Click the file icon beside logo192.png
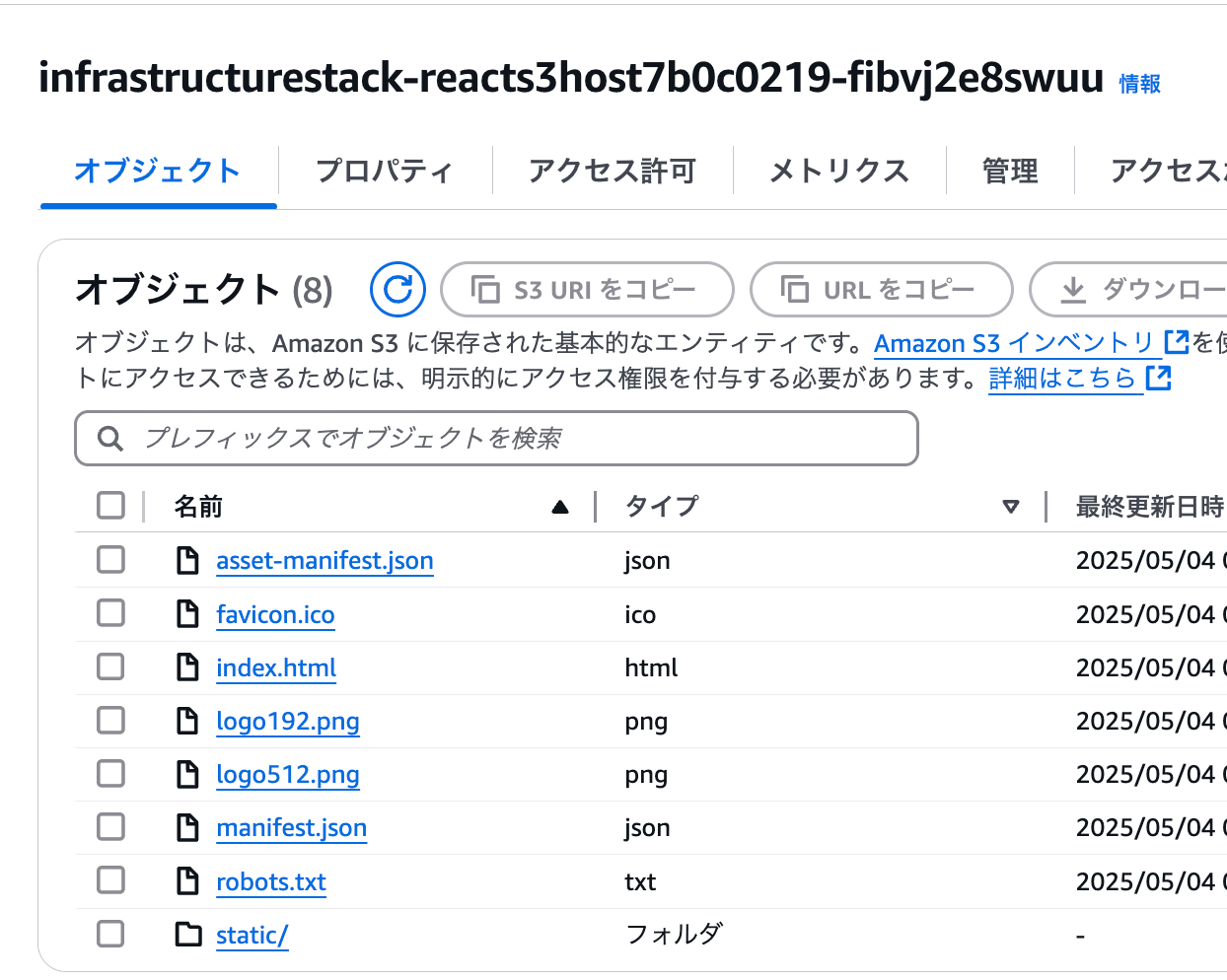Viewport: 1227px width, 980px height. [x=187, y=721]
